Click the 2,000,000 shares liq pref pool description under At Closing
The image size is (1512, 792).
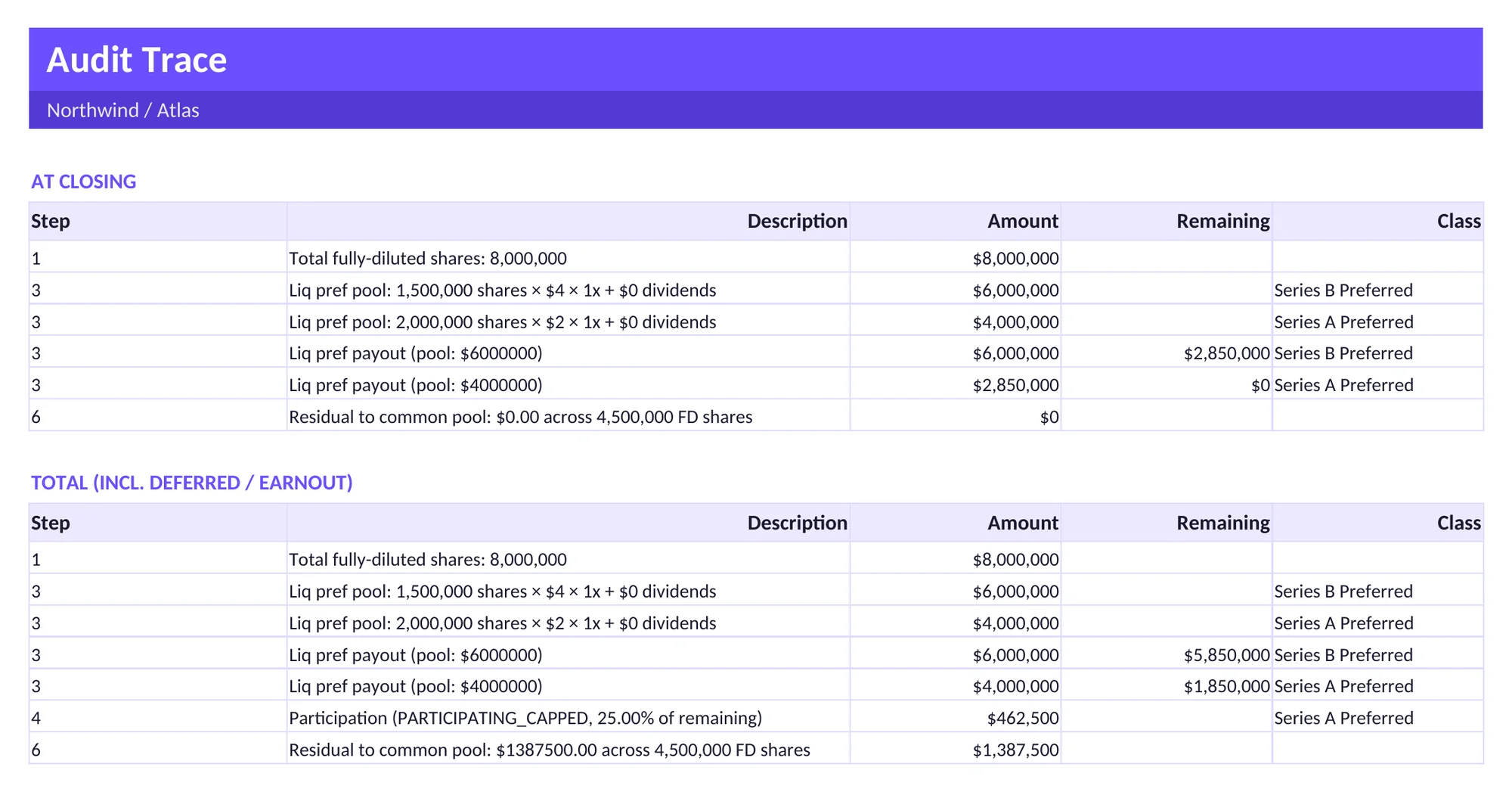[503, 322]
